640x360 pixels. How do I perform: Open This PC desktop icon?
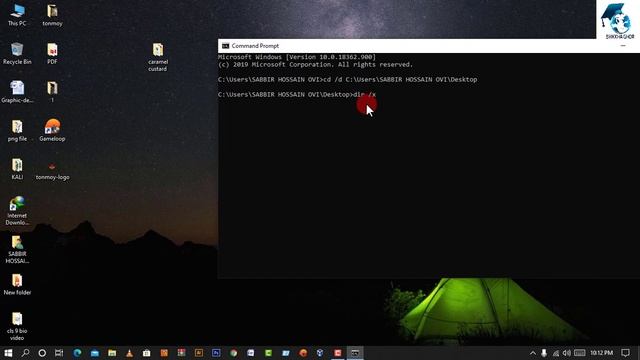pos(17,16)
